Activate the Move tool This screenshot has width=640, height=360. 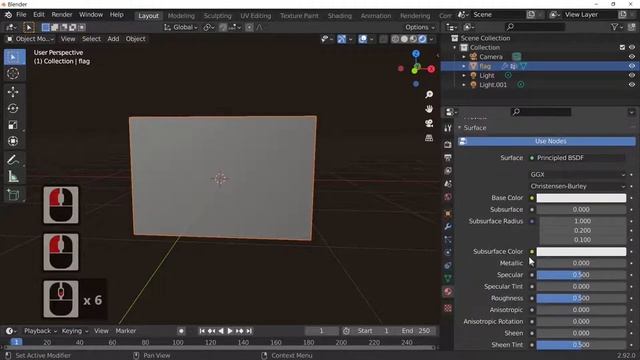pyautogui.click(x=13, y=92)
